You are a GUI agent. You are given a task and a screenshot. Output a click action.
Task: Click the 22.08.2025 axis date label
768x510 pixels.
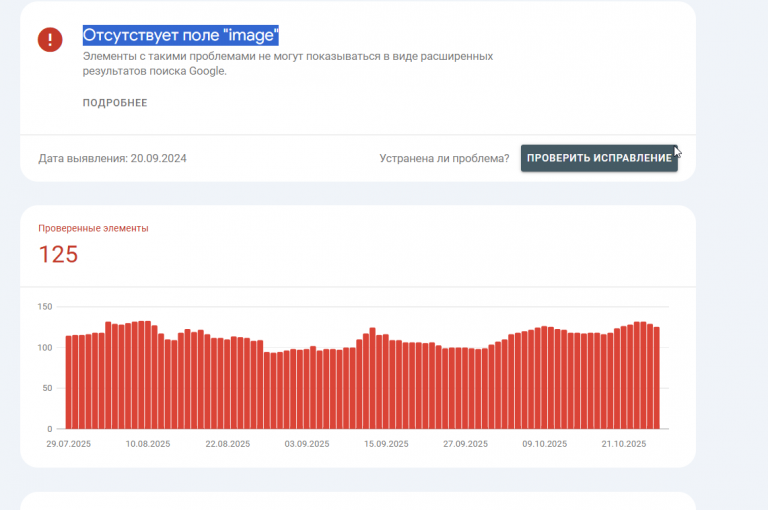click(227, 444)
